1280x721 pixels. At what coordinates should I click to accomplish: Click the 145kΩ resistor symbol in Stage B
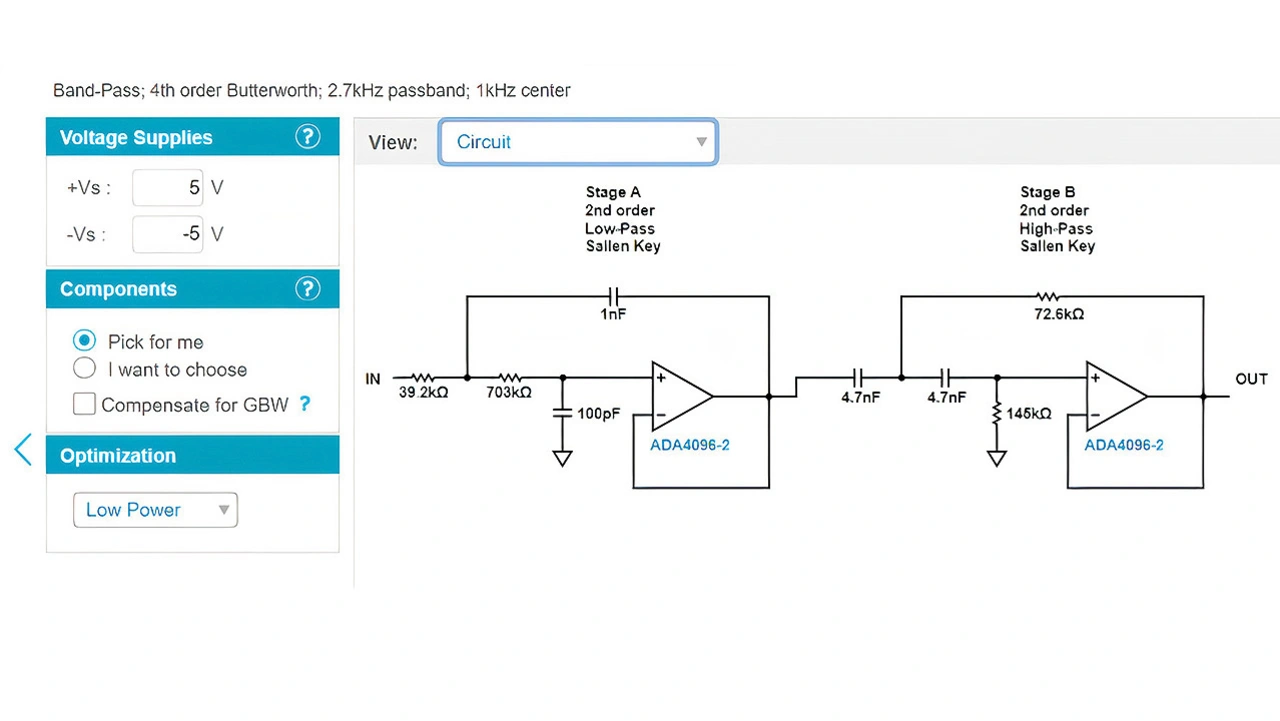tap(997, 414)
